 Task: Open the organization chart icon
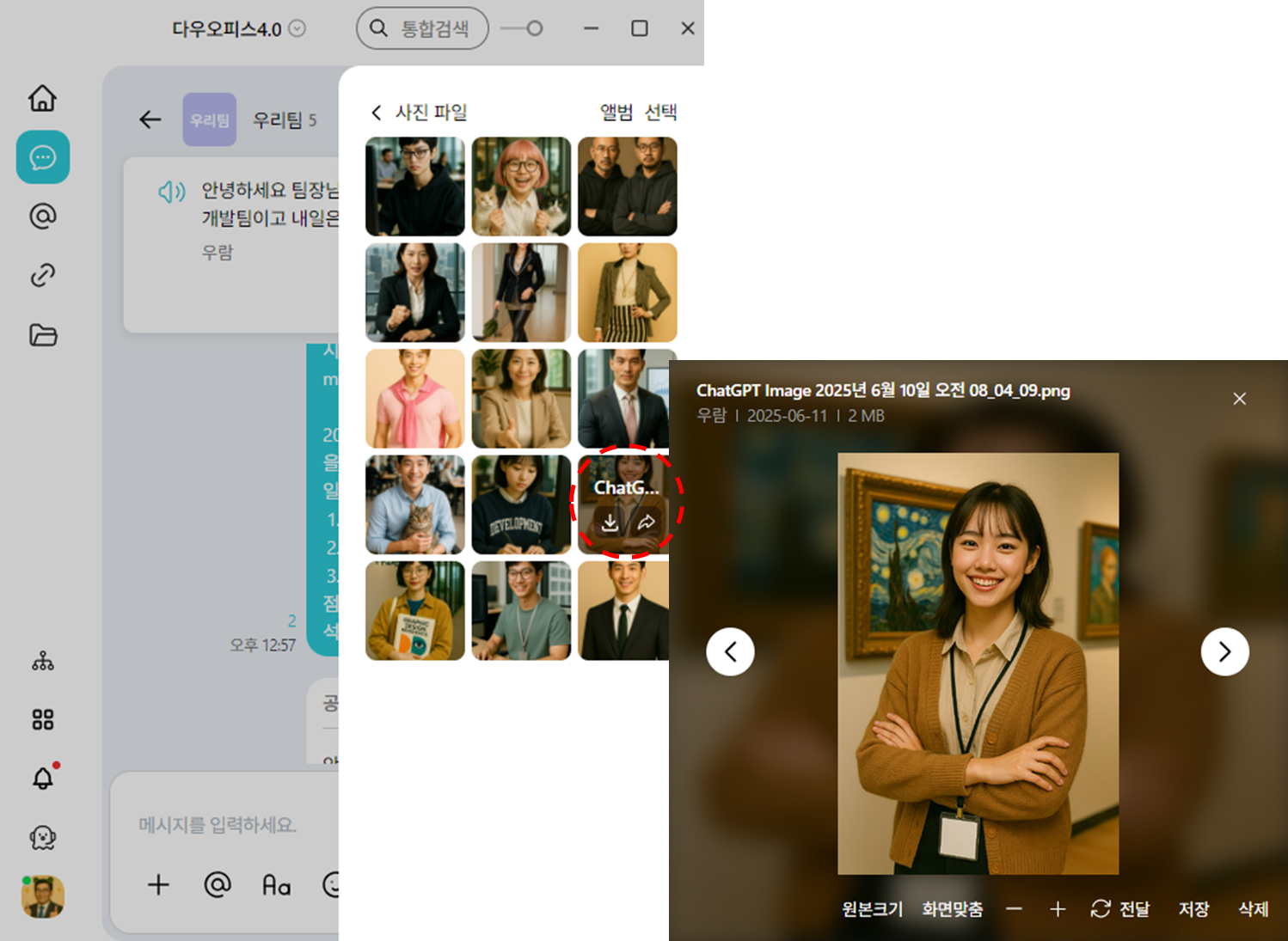42,661
